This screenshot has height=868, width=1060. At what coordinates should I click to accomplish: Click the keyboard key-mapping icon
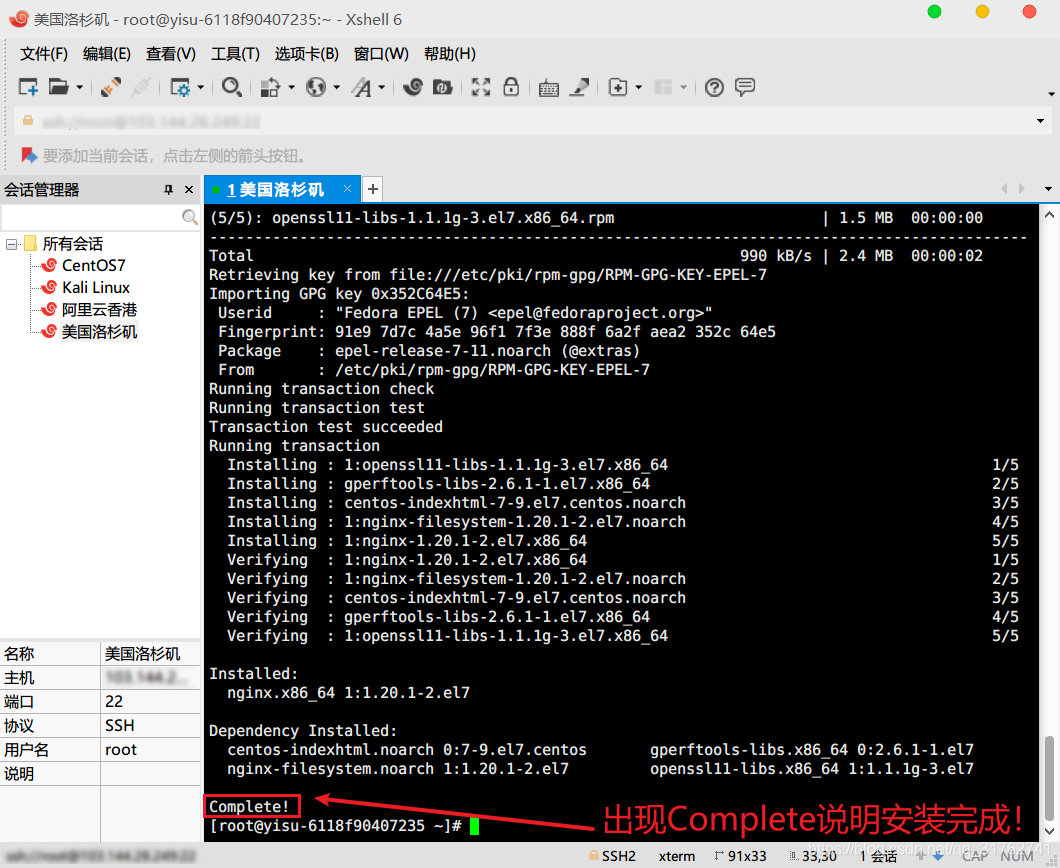pyautogui.click(x=548, y=88)
